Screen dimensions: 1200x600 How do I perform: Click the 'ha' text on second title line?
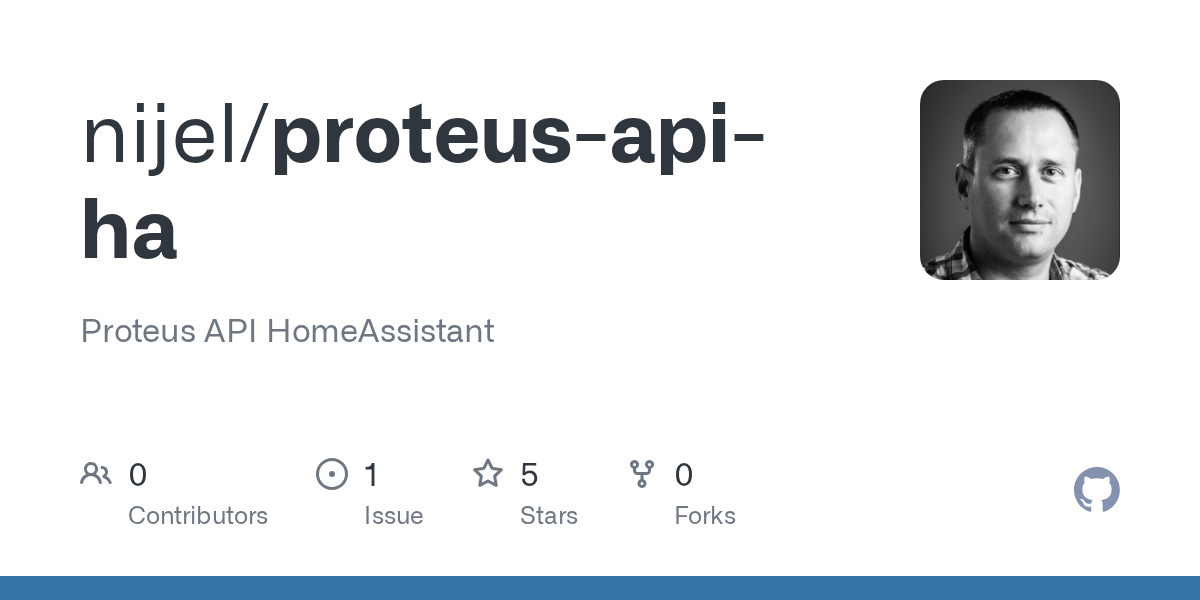pyautogui.click(x=129, y=230)
